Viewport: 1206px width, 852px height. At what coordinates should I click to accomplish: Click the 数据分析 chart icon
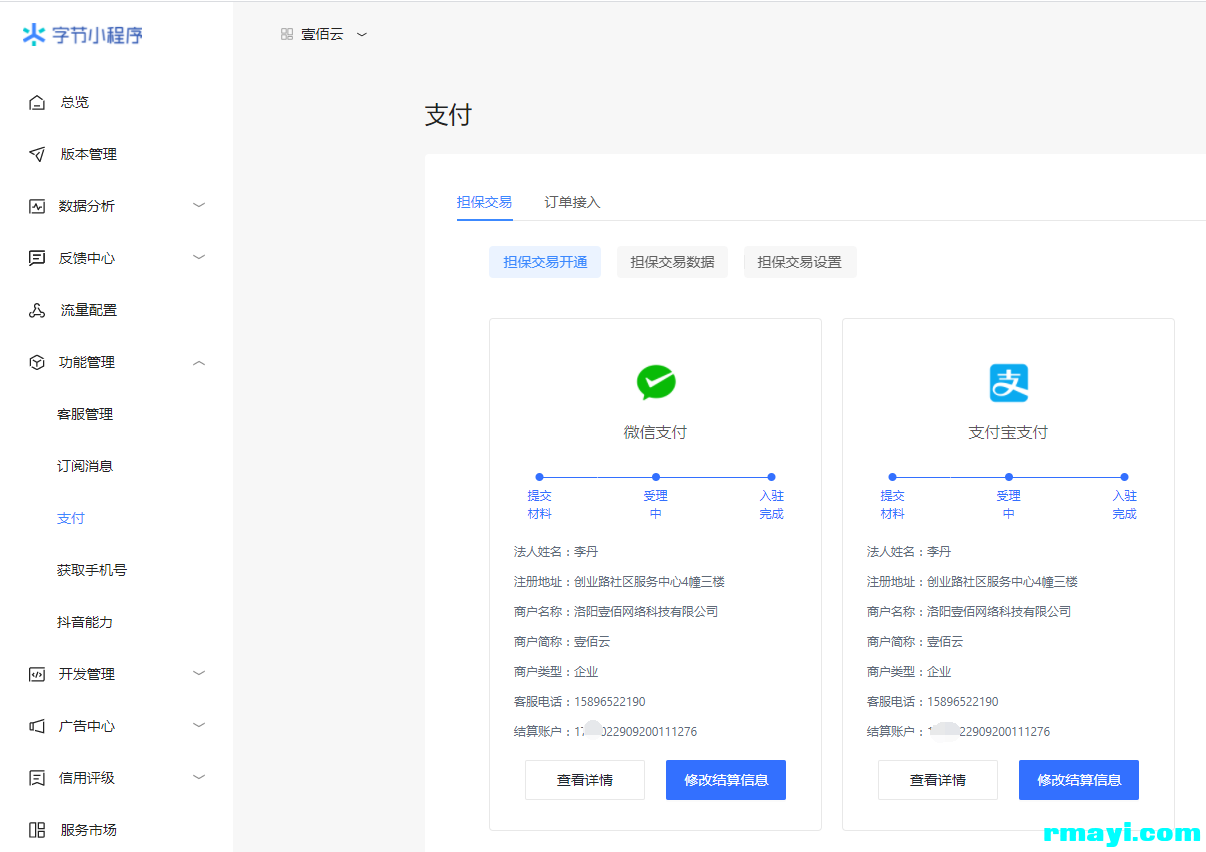click(x=37, y=206)
